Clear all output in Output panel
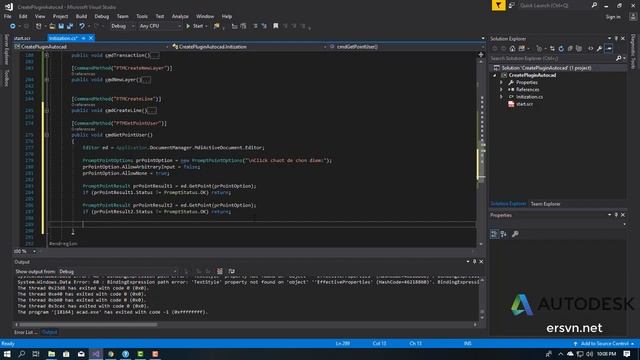 click(220, 271)
